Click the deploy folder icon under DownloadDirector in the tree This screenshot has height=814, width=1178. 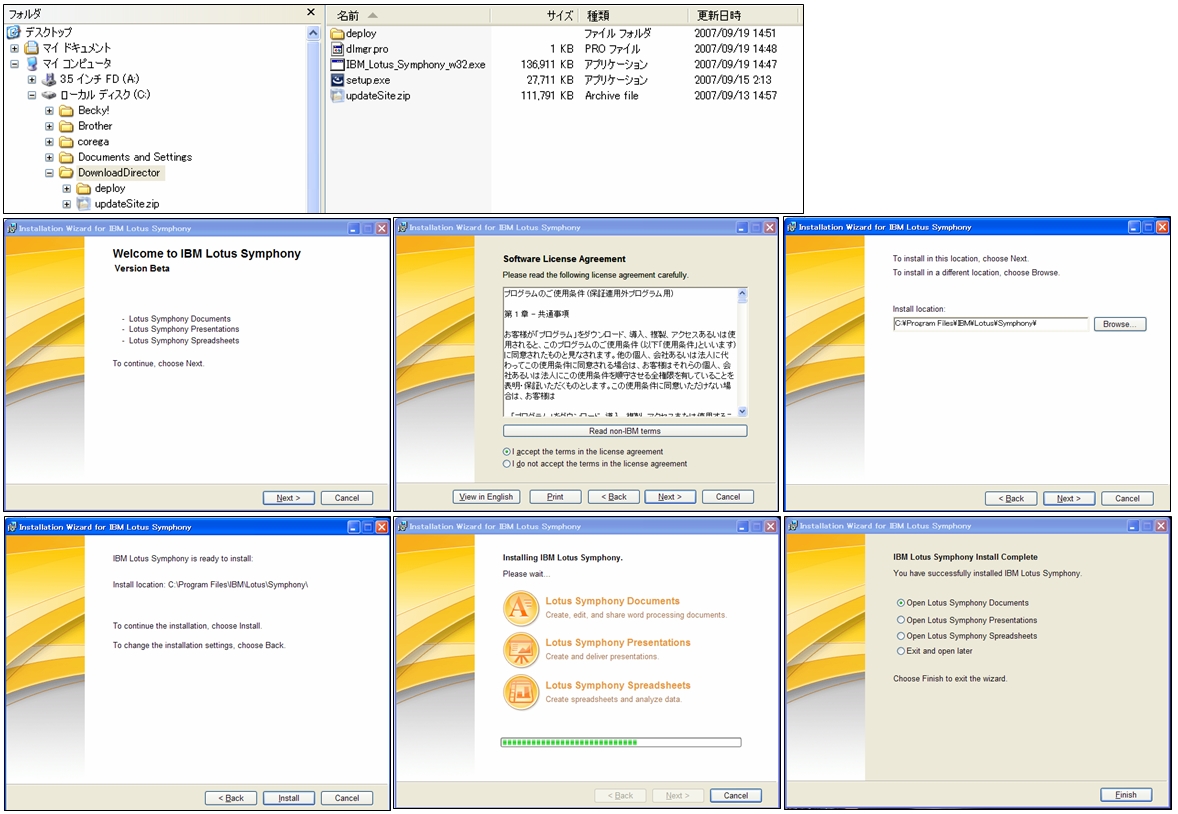pos(83,189)
